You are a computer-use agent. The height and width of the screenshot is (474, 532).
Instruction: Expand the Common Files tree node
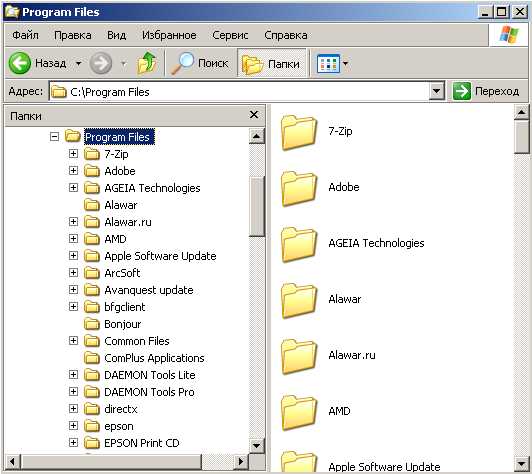[73, 341]
